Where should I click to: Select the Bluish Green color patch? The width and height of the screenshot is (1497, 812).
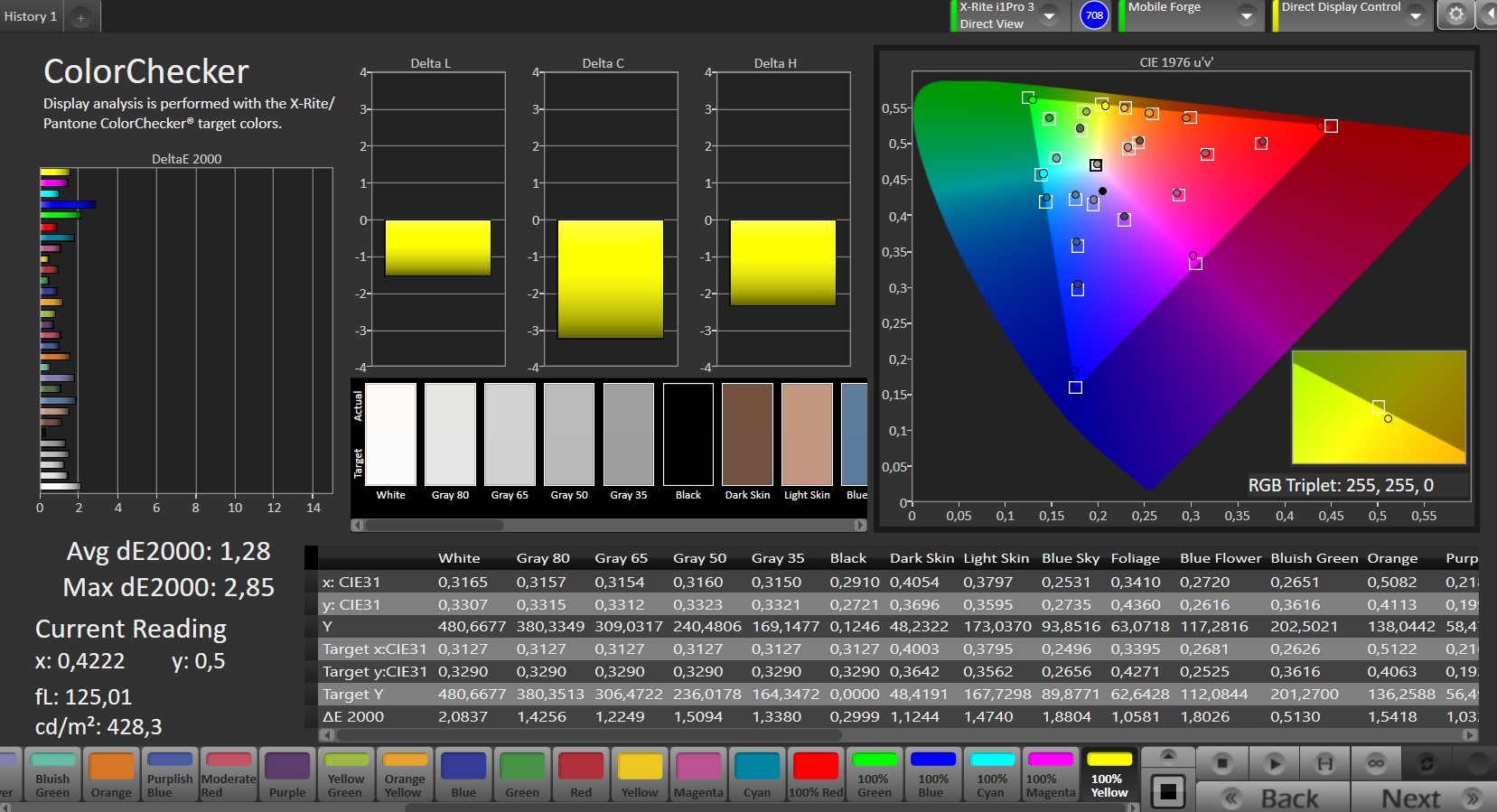(x=52, y=774)
